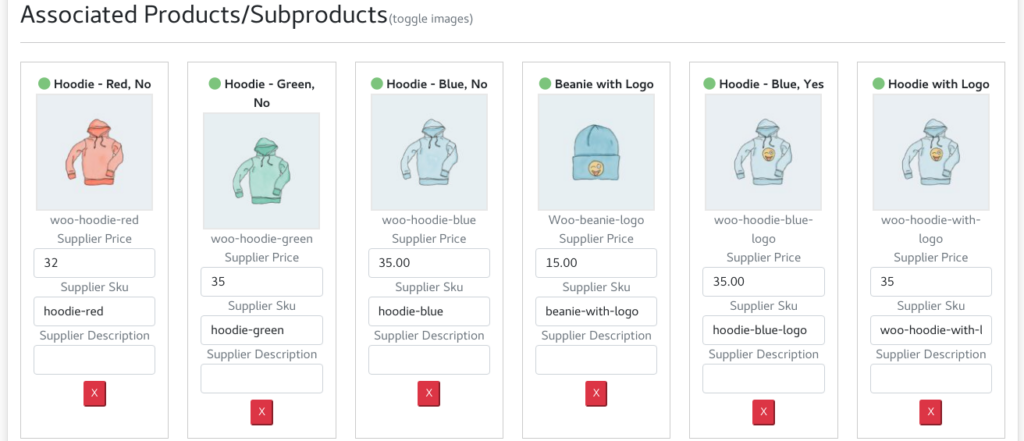The image size is (1024, 441).
Task: Open the Hoodie - Blue, No product image
Action: 429,152
